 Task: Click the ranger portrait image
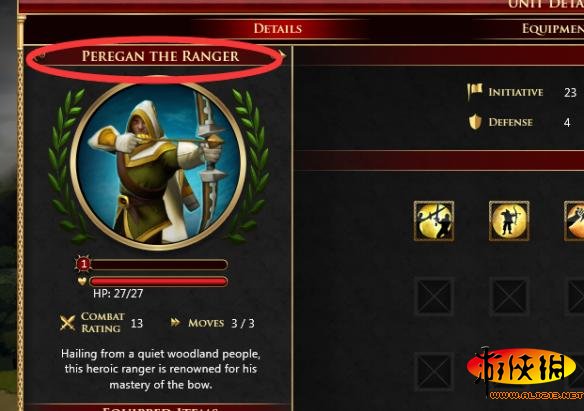pyautogui.click(x=158, y=163)
